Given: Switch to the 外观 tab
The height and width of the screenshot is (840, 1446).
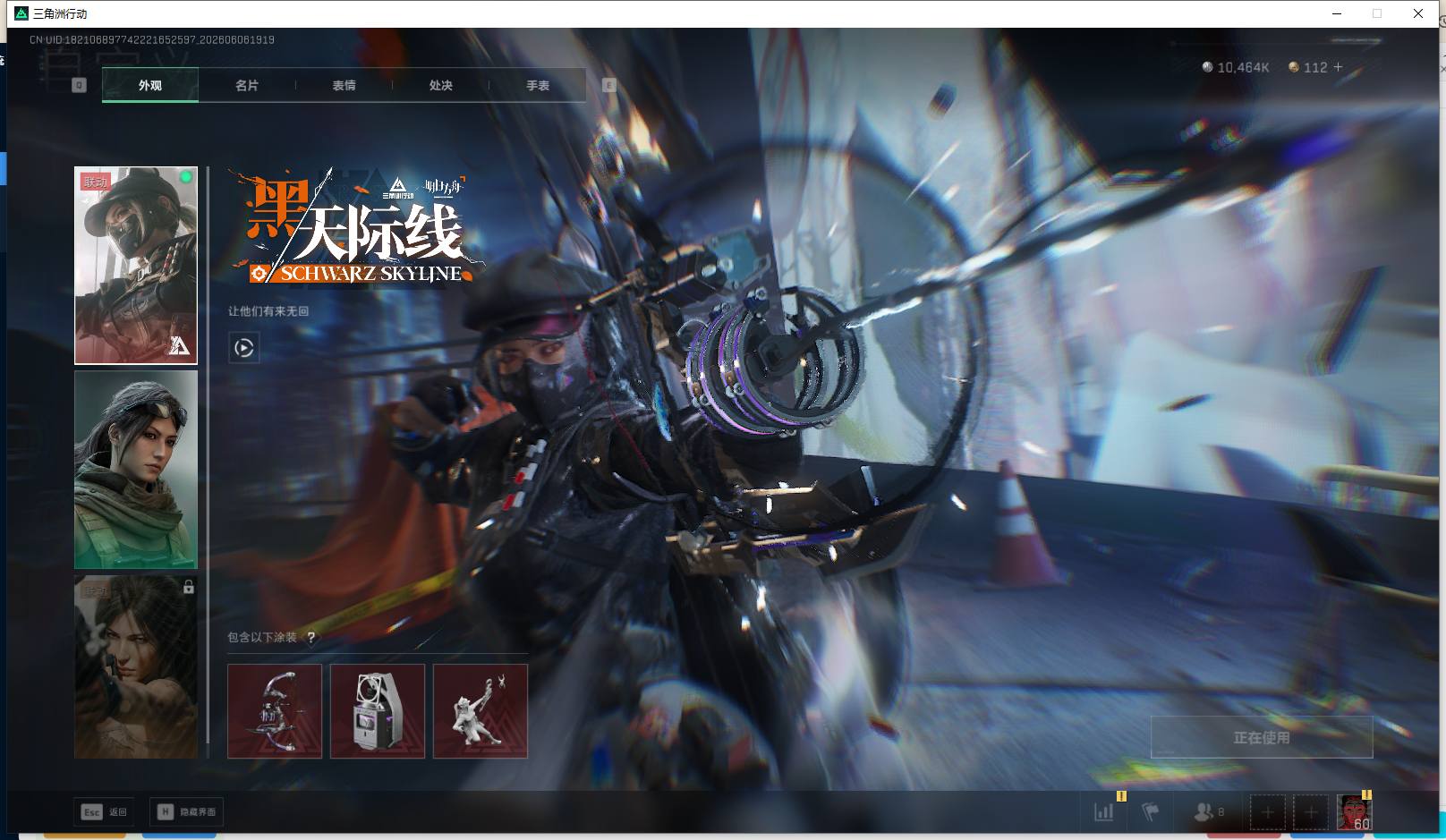Looking at the screenshot, I should pos(150,85).
